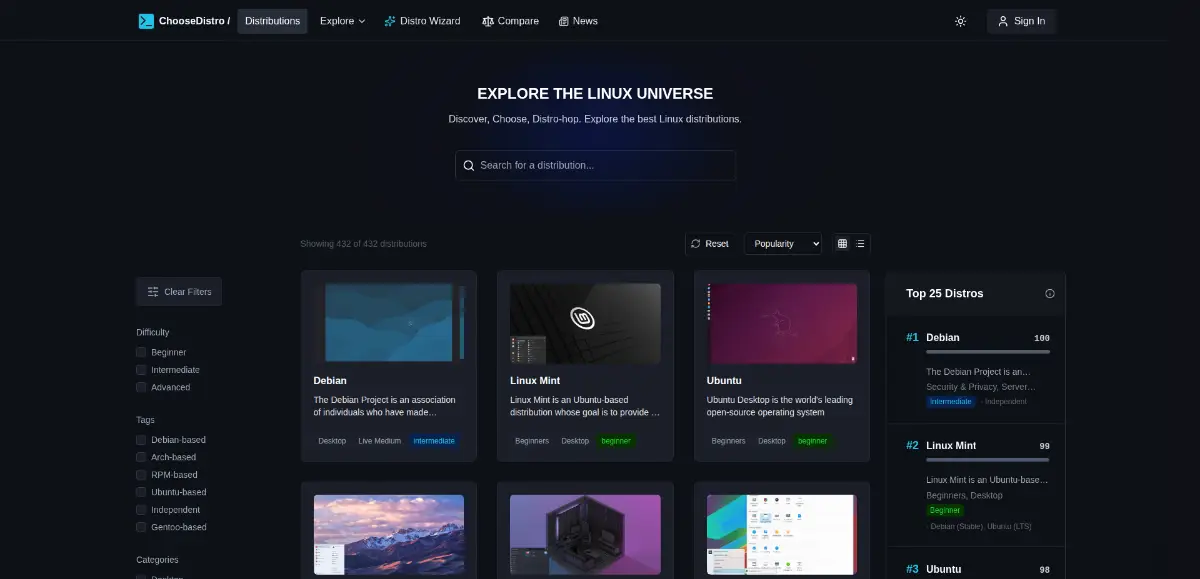
Task: Toggle light mode with the sun icon
Action: click(x=960, y=20)
